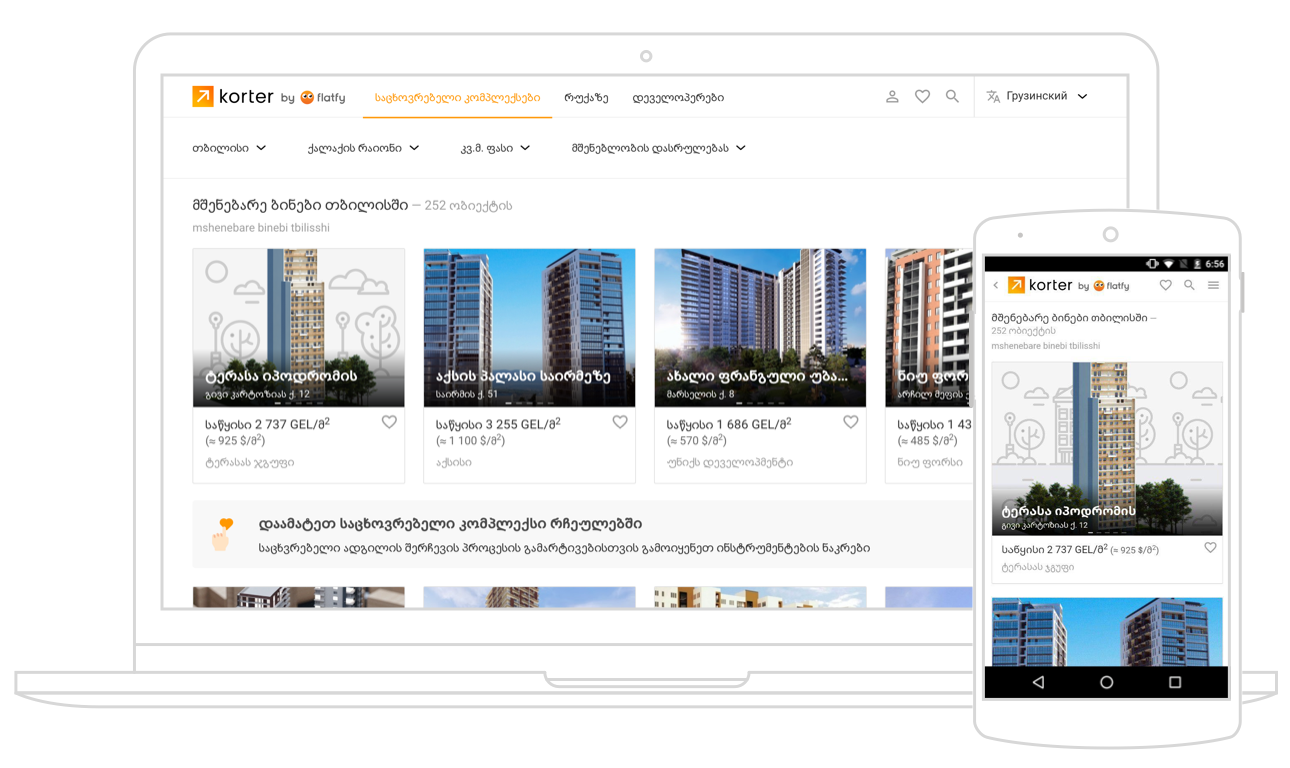Open the დეველოპერები developers tab
Viewport: 1290px width, 768px height.
678,98
